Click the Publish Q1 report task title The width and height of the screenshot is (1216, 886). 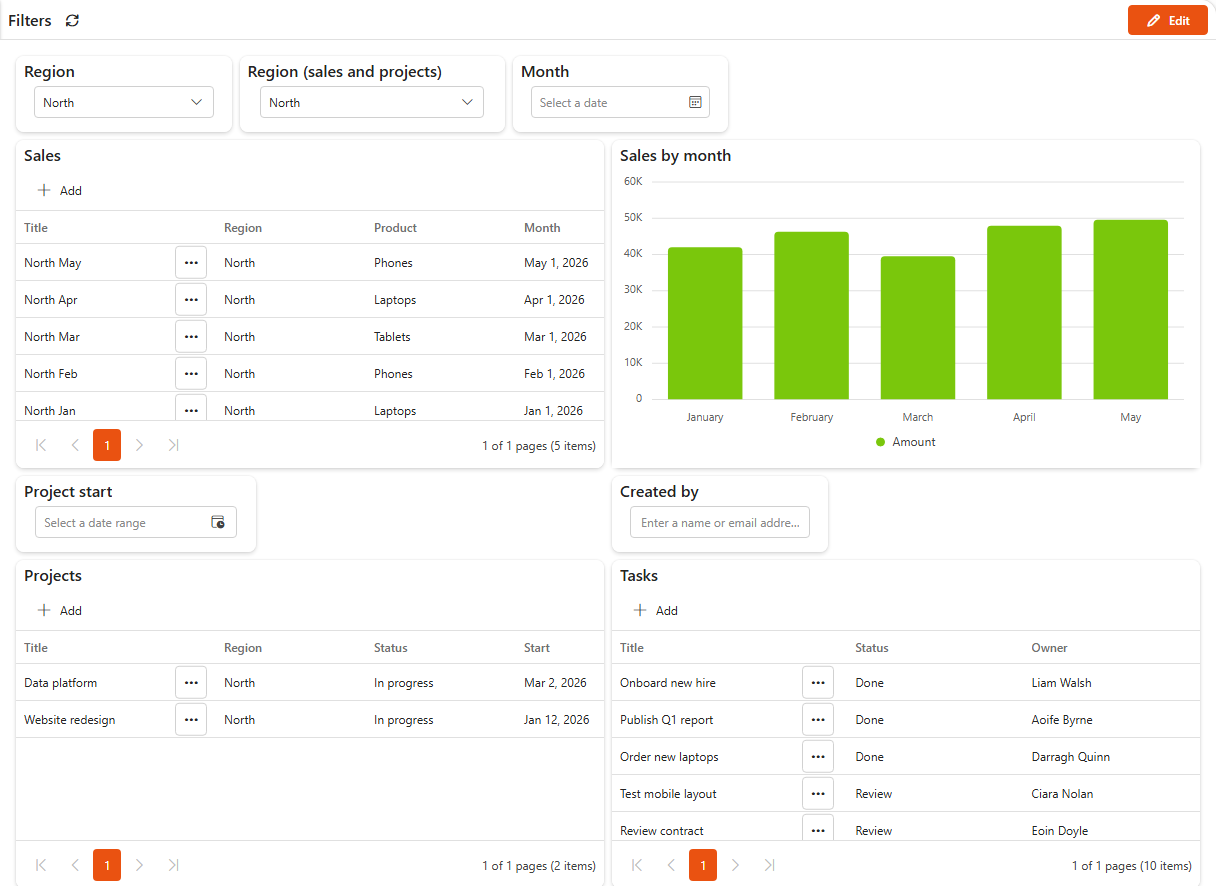click(667, 720)
